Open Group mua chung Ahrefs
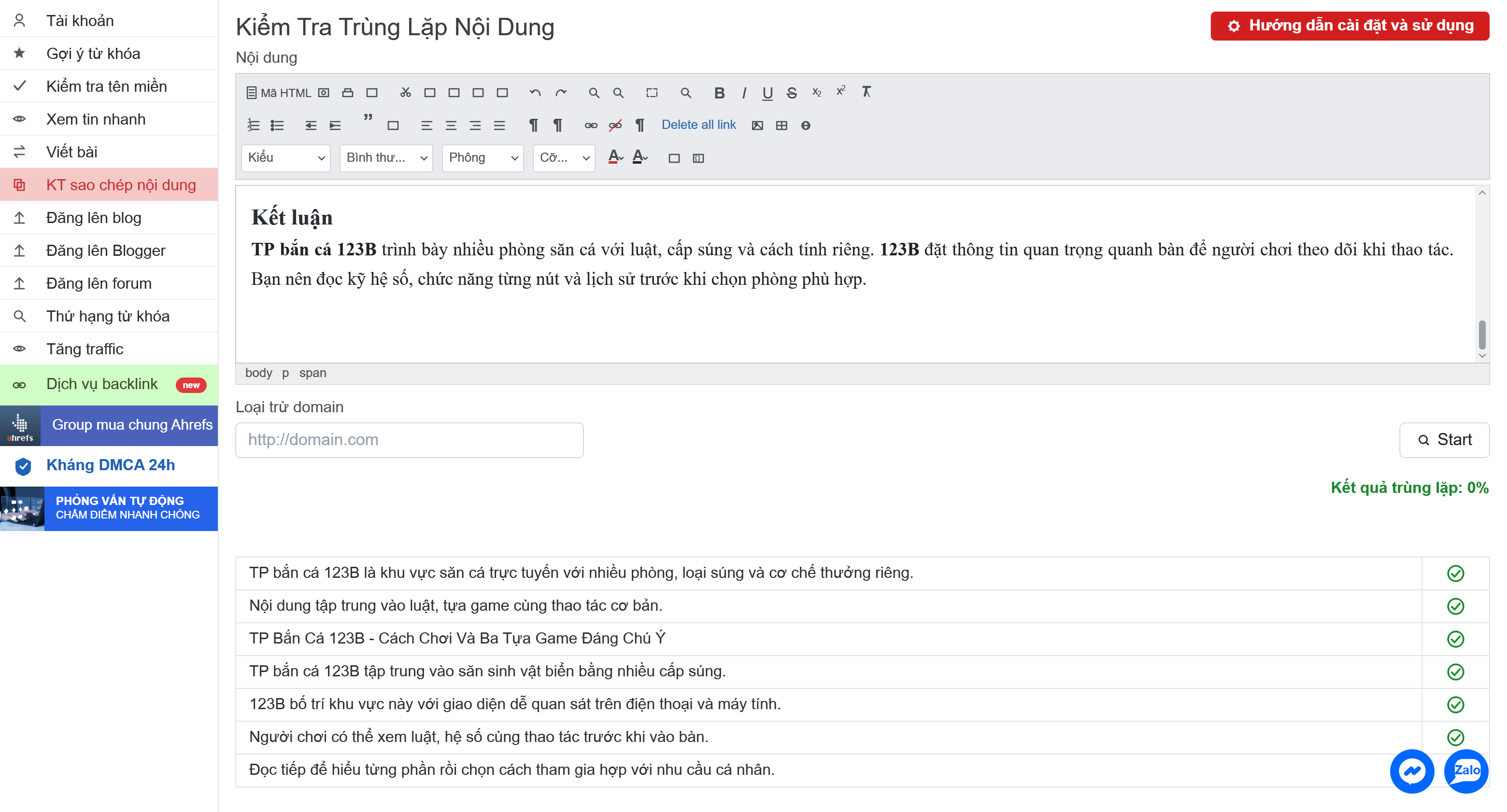Viewport: 1507px width, 812px height. click(x=109, y=426)
